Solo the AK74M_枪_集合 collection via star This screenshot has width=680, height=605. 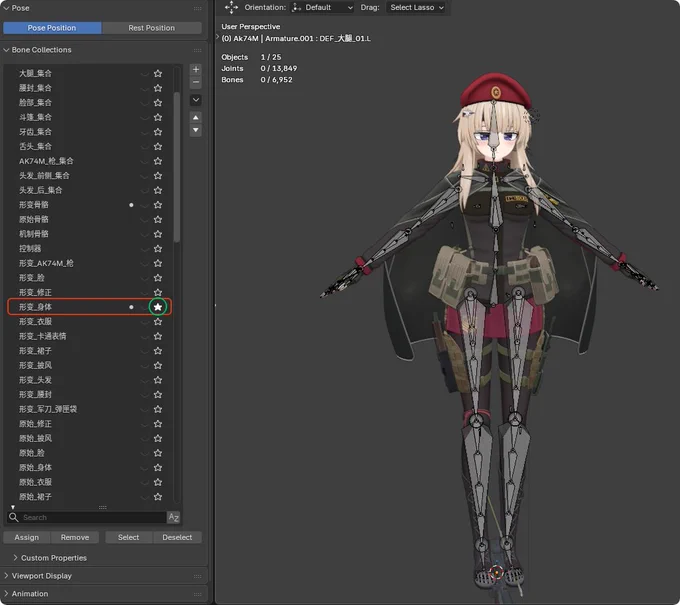158,161
